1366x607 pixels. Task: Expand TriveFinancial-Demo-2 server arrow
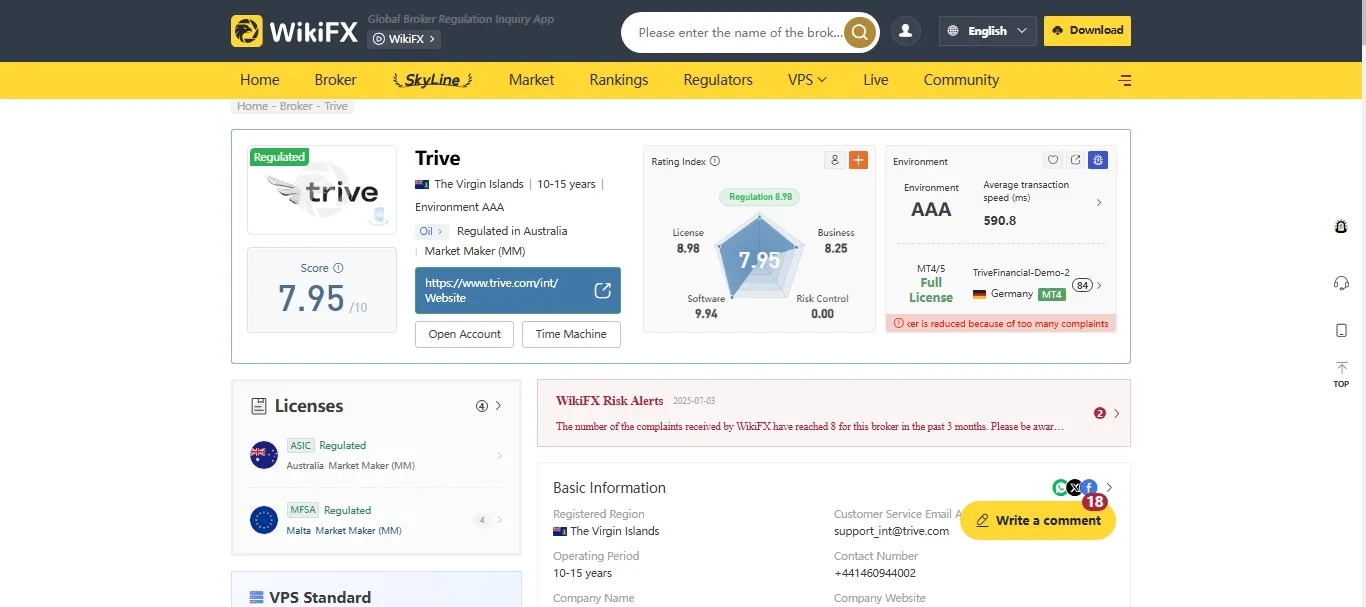click(1099, 285)
